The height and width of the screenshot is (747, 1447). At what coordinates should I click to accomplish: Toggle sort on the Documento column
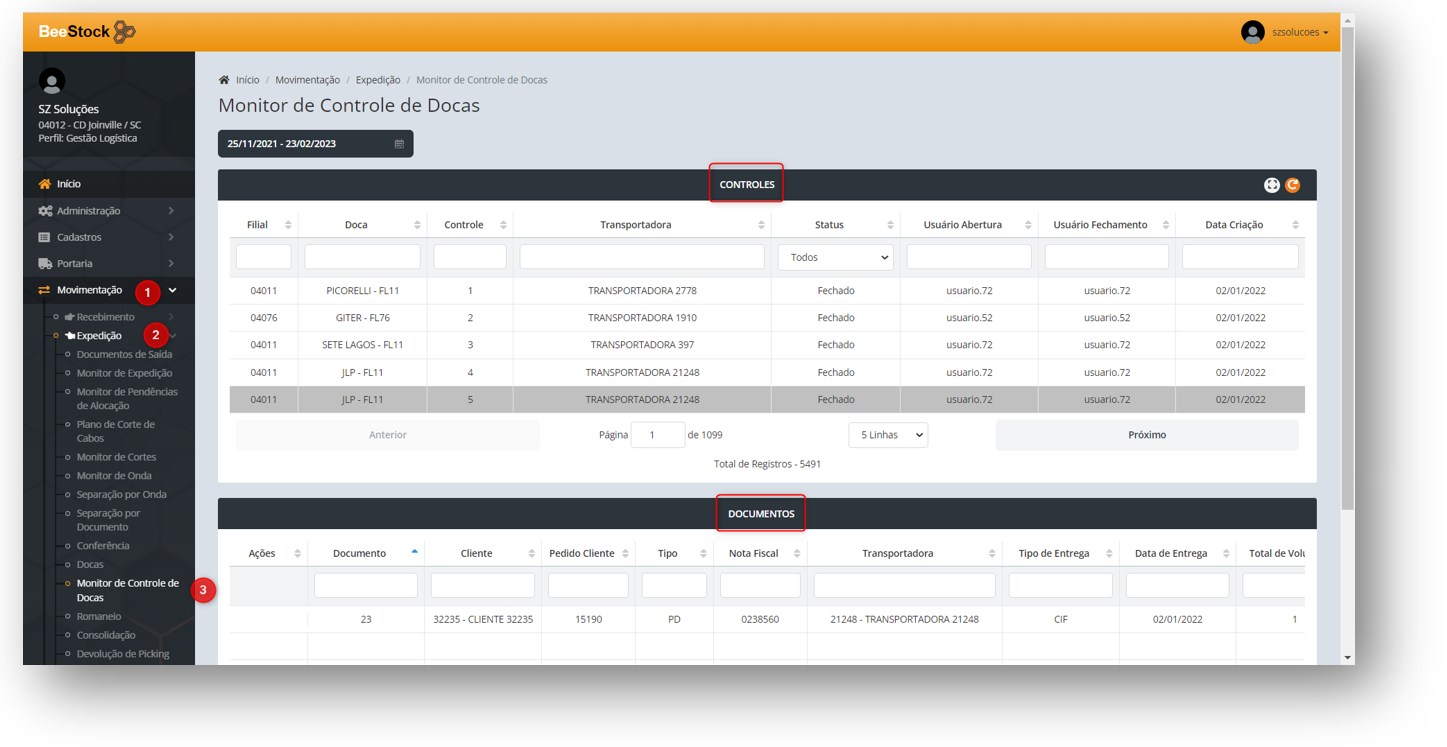pos(365,553)
